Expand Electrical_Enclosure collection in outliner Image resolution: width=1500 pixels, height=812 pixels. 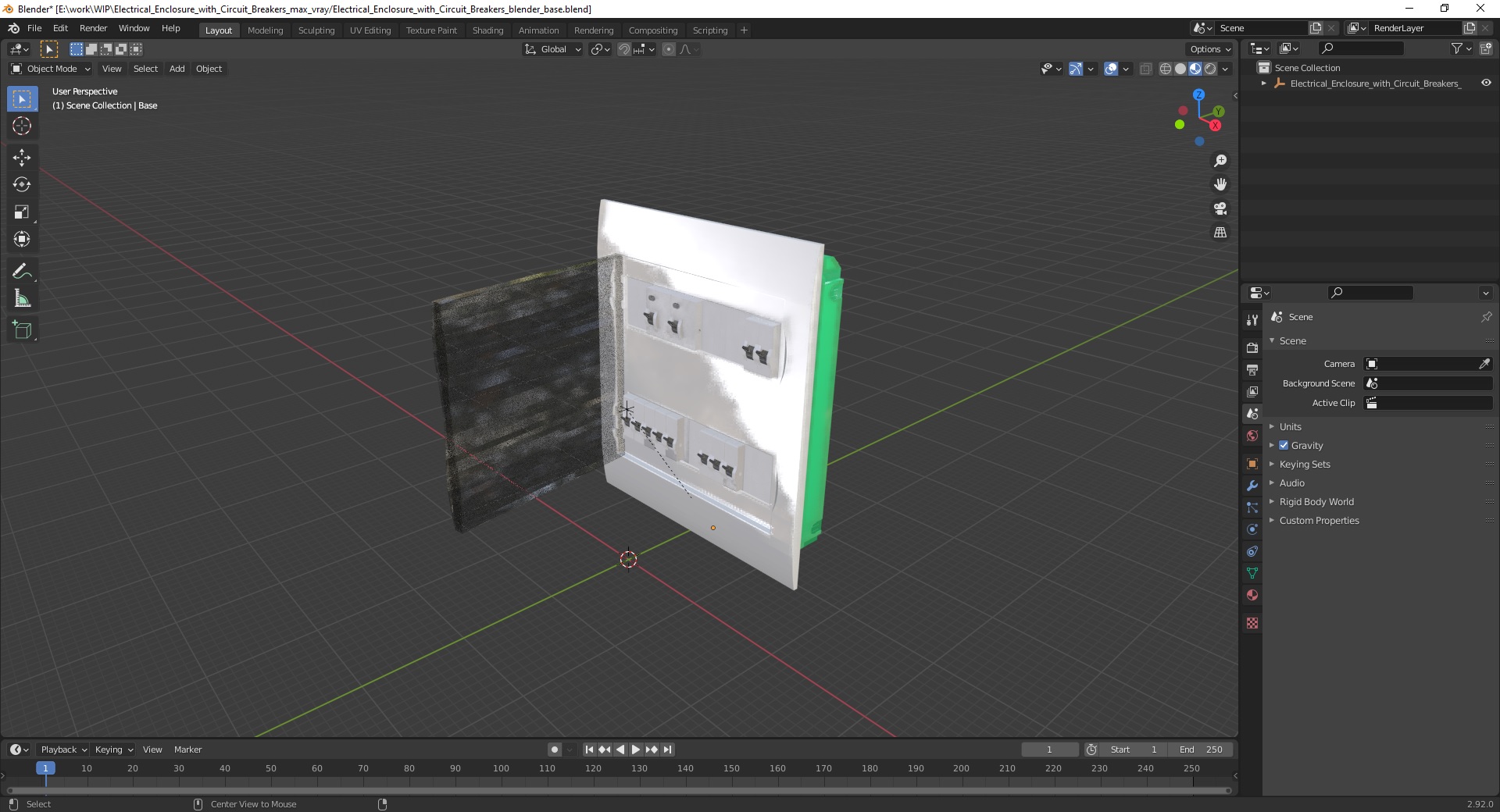point(1263,83)
